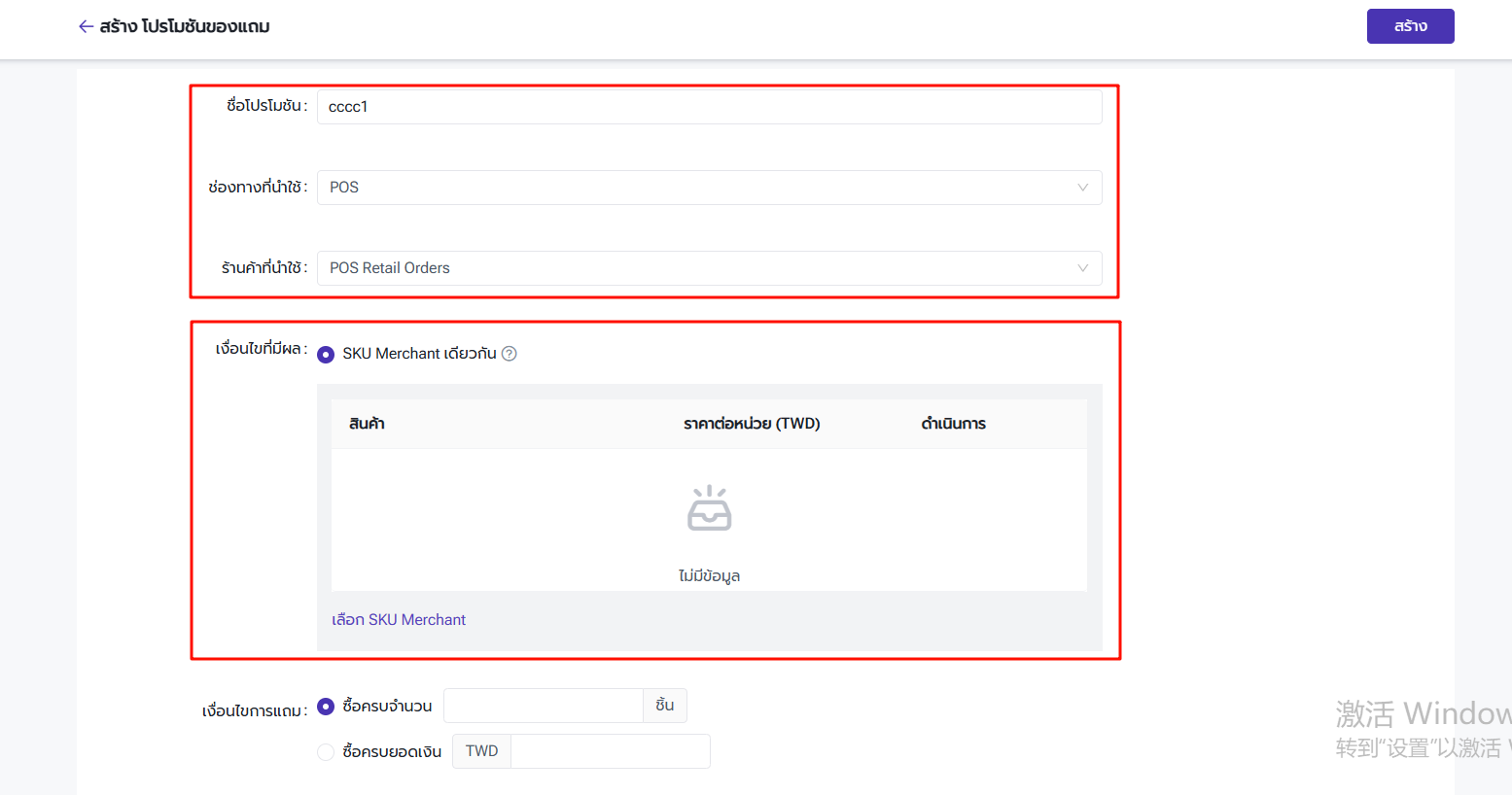Click the empty-data tray icon in the table
This screenshot has width=1512, height=795.
[709, 508]
